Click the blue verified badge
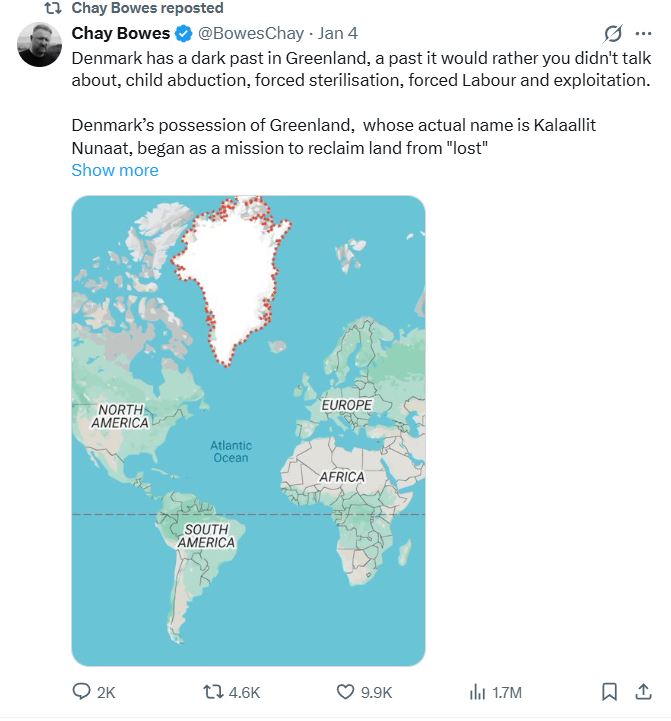671x721 pixels. pos(185,33)
